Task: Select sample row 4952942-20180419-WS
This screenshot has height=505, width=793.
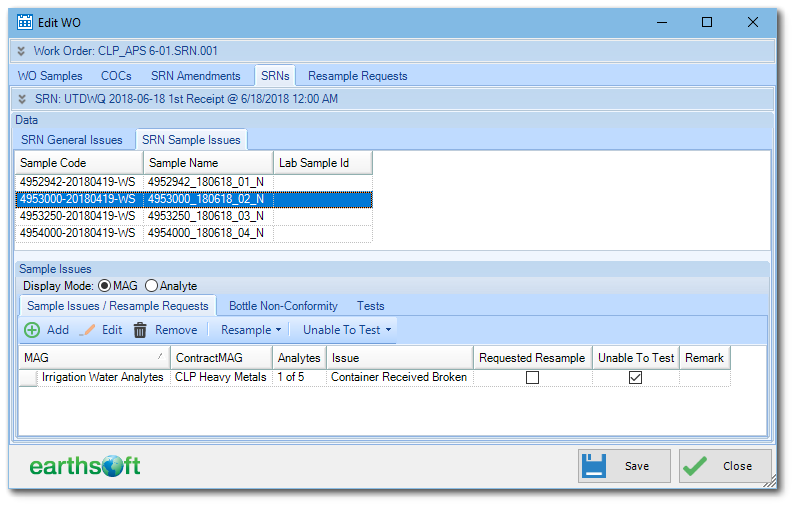Action: 194,182
